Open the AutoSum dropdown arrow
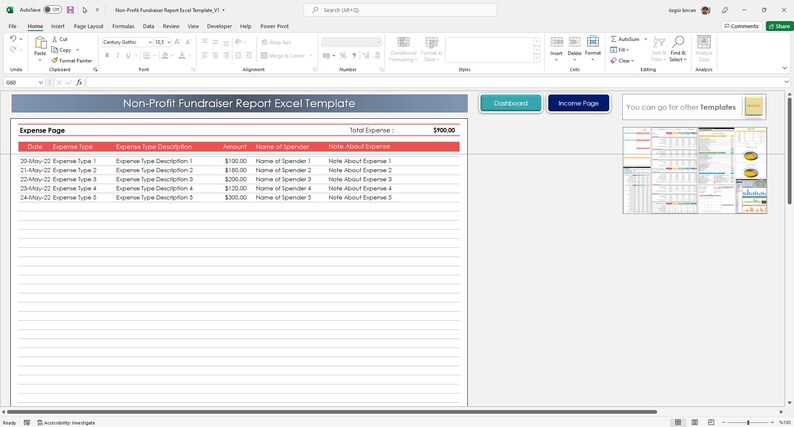Viewport: 794px width, 427px height. click(646, 39)
